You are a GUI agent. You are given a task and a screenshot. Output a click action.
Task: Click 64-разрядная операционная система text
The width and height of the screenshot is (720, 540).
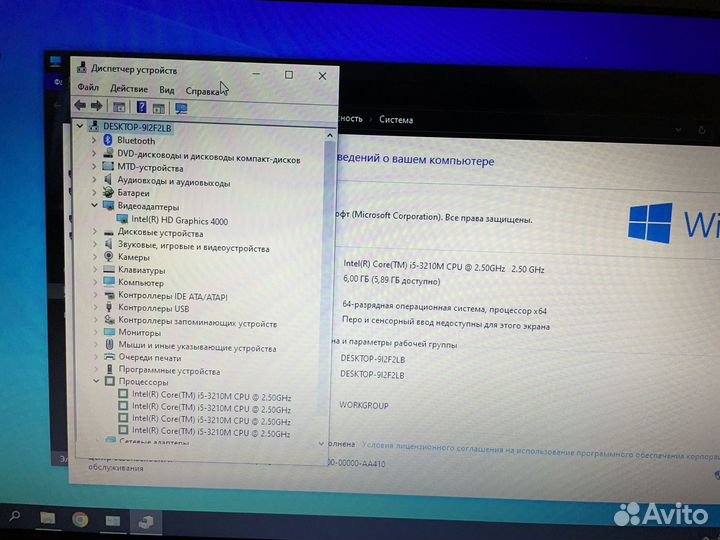coord(444,308)
